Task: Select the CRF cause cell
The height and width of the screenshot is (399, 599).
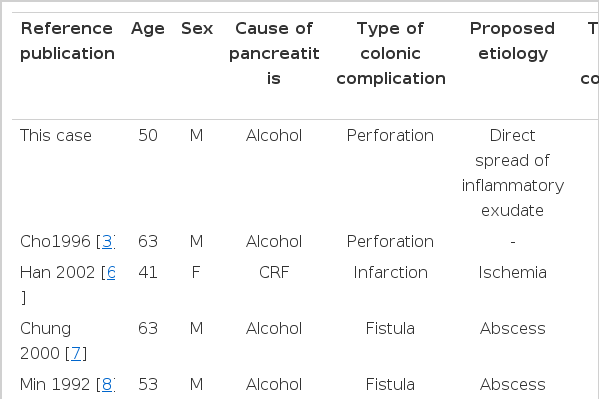Action: click(x=274, y=272)
